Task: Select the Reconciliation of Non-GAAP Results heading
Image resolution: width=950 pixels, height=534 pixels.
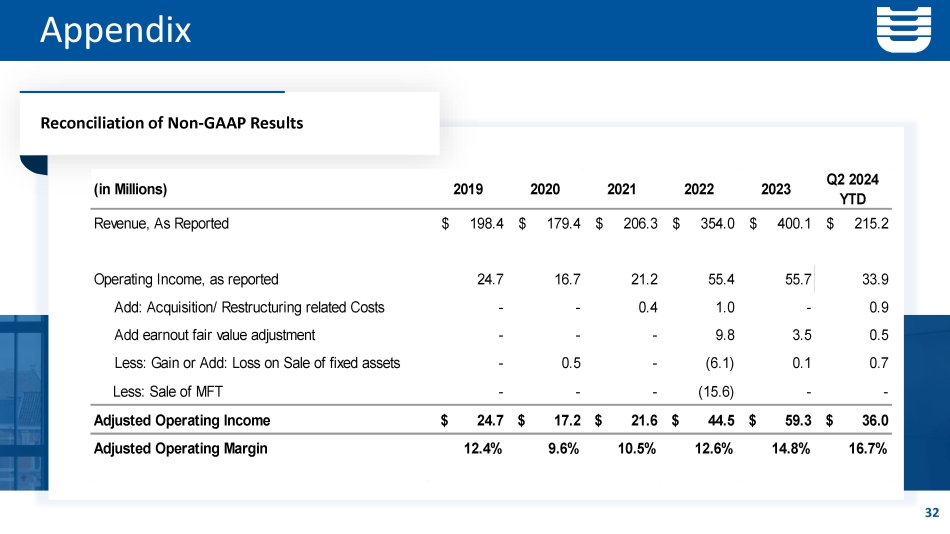Action: pyautogui.click(x=171, y=123)
